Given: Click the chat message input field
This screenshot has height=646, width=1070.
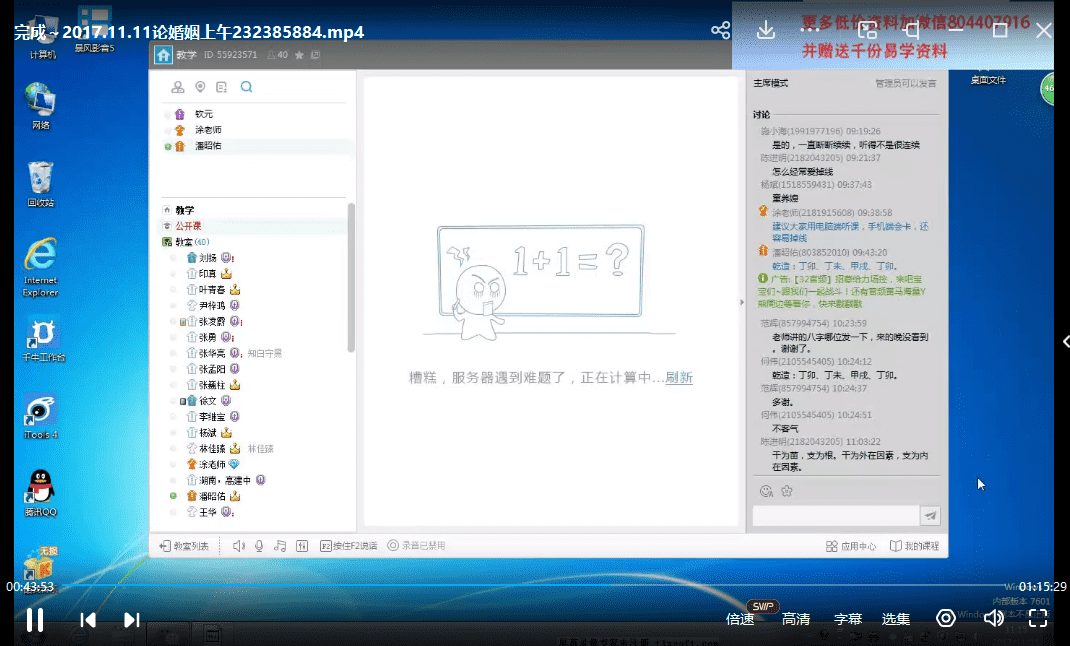Looking at the screenshot, I should (x=835, y=515).
